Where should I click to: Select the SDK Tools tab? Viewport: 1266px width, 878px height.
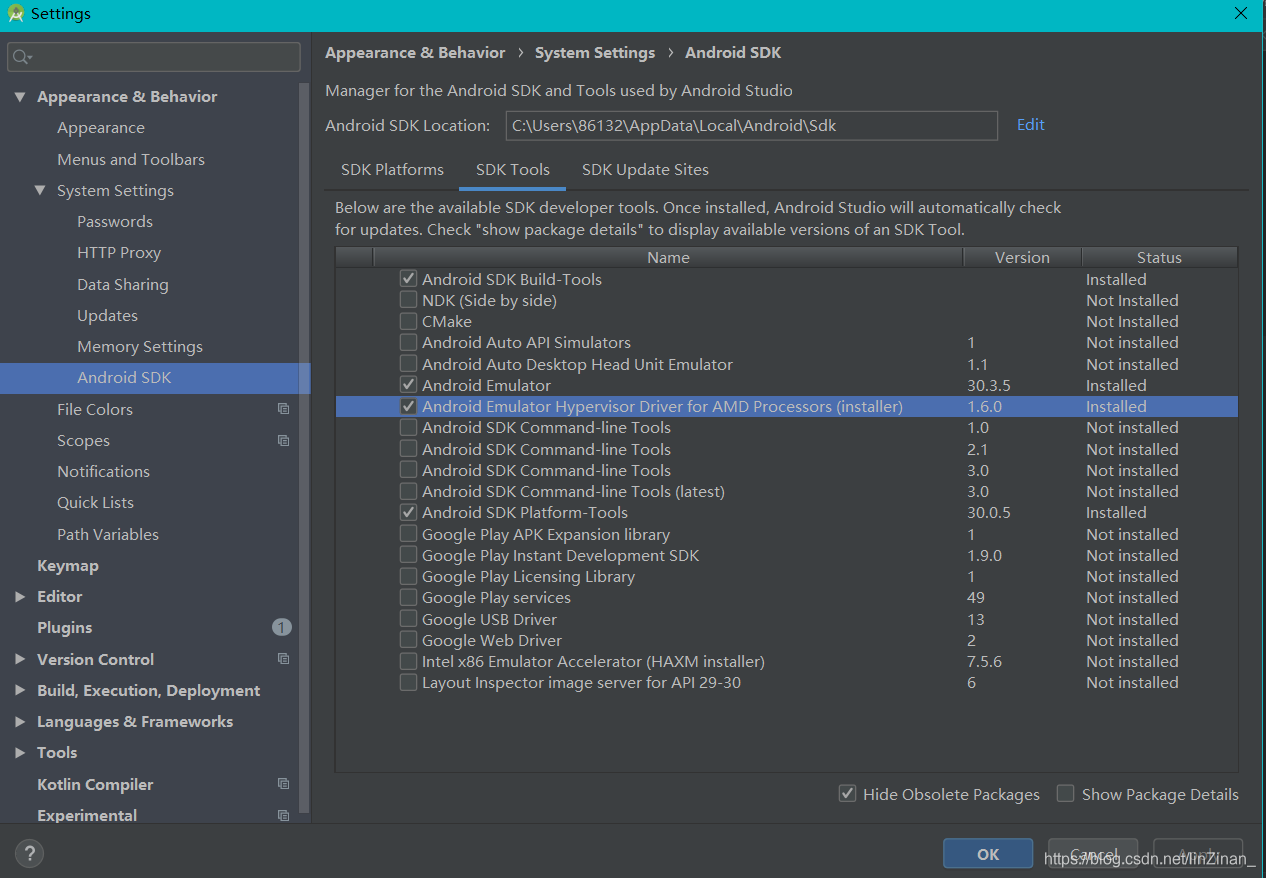pos(513,170)
